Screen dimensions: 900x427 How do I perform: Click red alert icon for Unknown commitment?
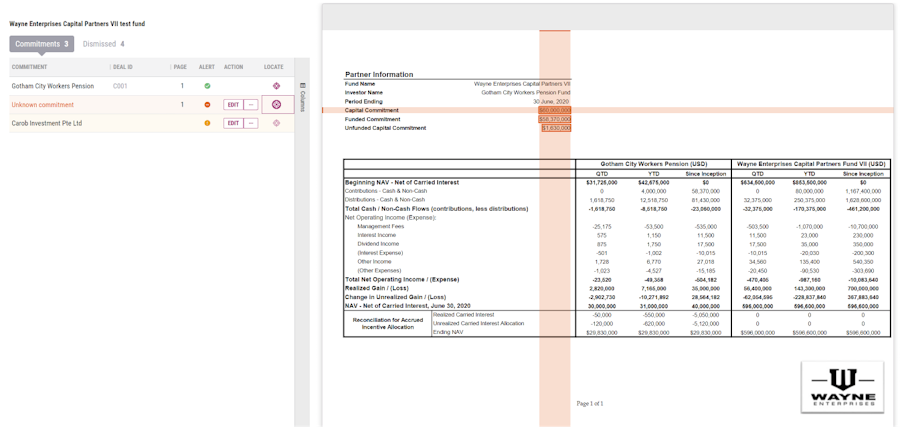click(207, 104)
